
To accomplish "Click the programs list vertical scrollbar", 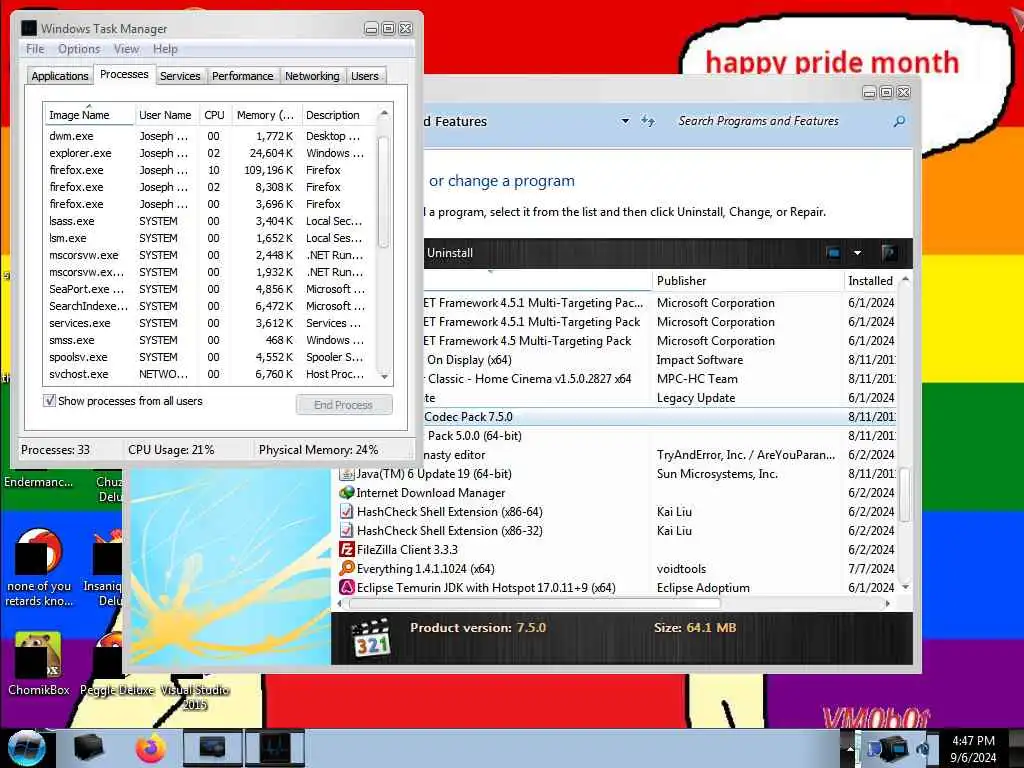I will [905, 494].
